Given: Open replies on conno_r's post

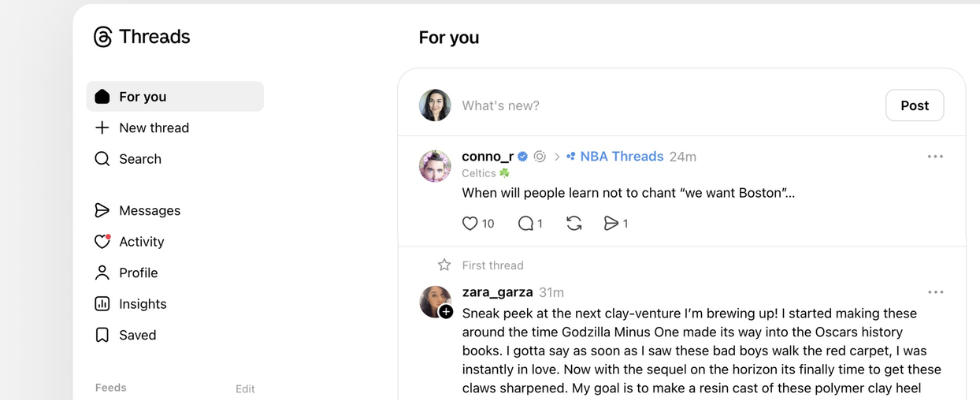Looking at the screenshot, I should pos(525,224).
